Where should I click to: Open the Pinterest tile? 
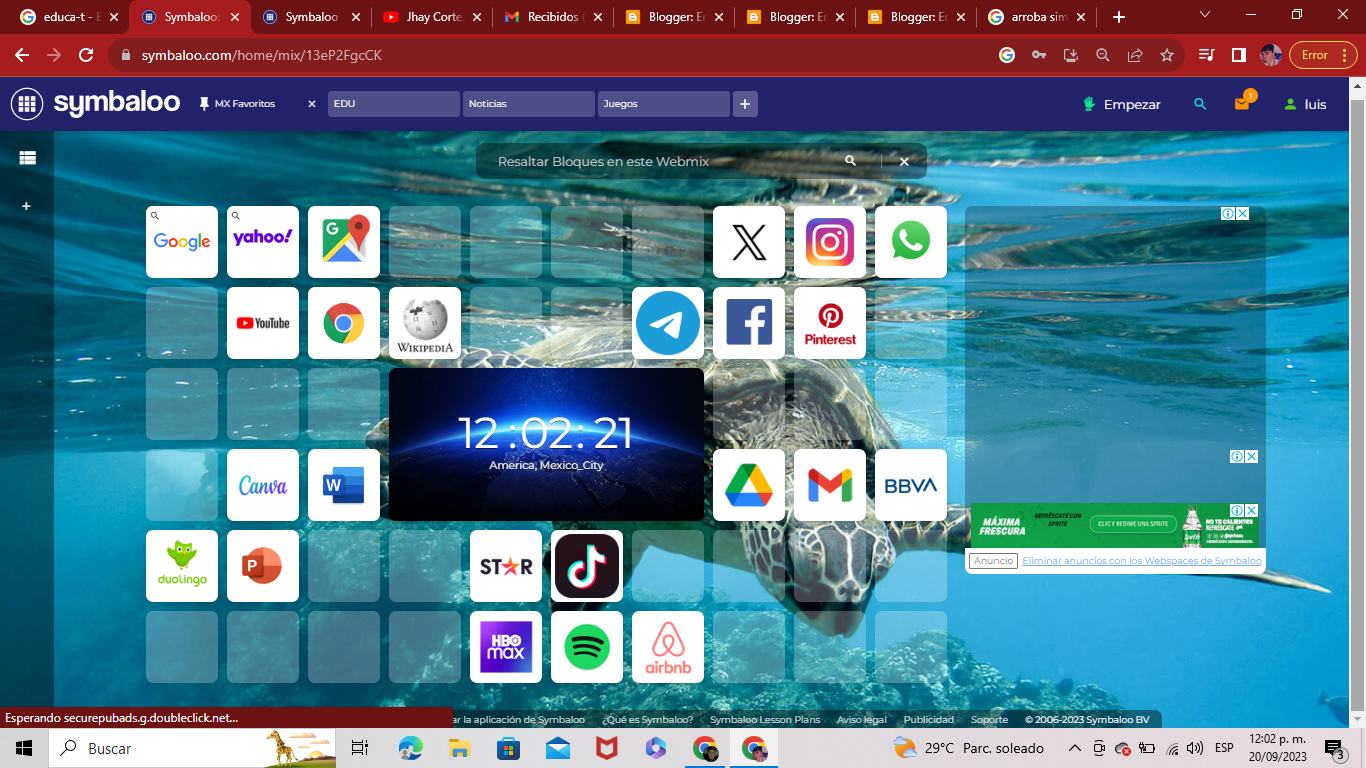[x=830, y=323]
